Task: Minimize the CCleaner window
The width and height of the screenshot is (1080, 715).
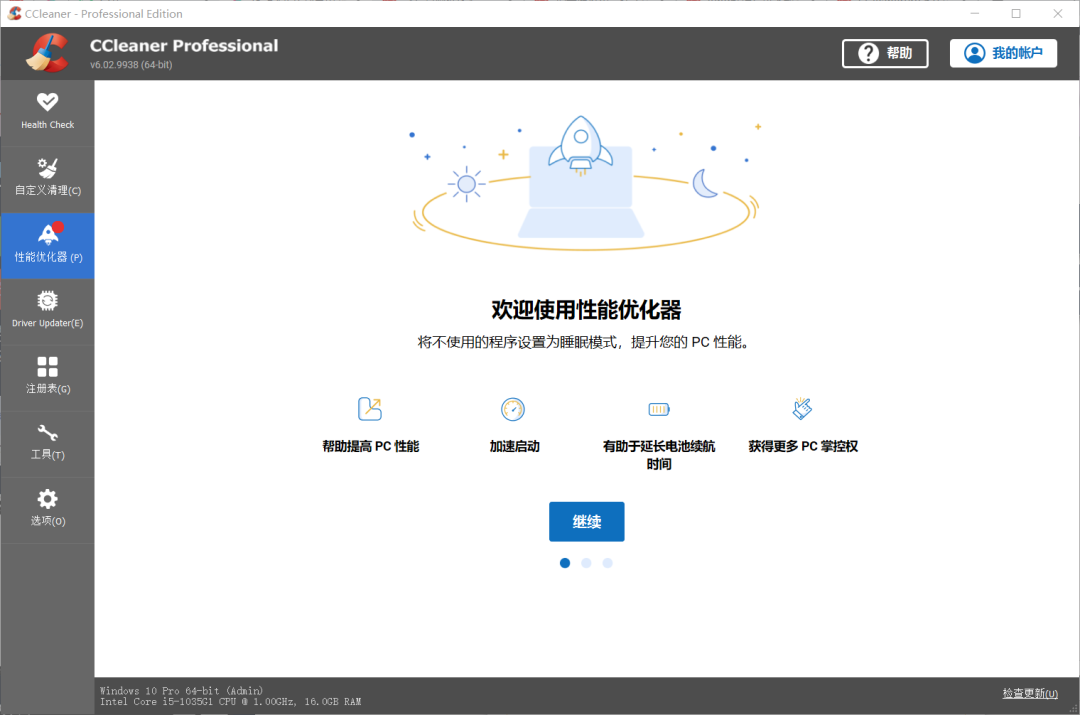Action: click(975, 13)
